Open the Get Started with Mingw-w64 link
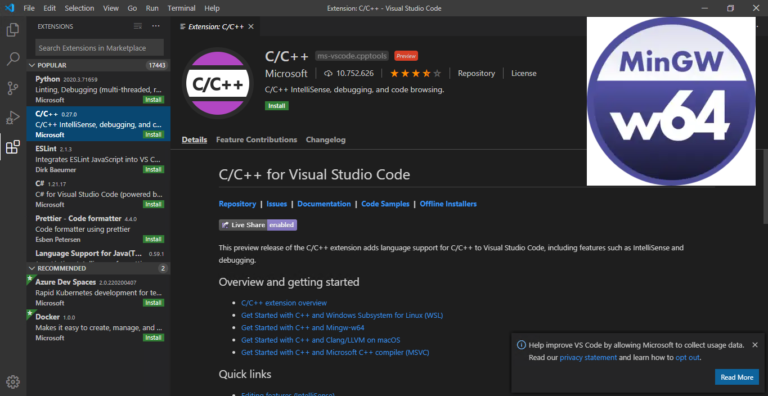 pos(303,327)
